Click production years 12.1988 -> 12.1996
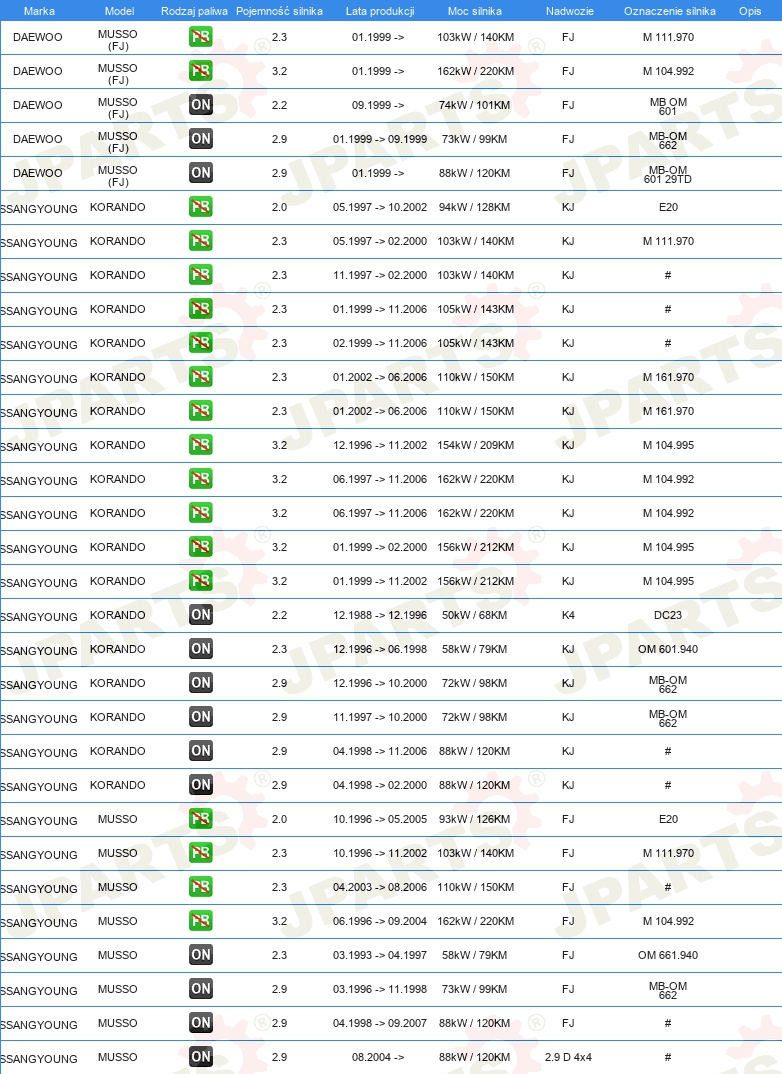 coord(380,615)
